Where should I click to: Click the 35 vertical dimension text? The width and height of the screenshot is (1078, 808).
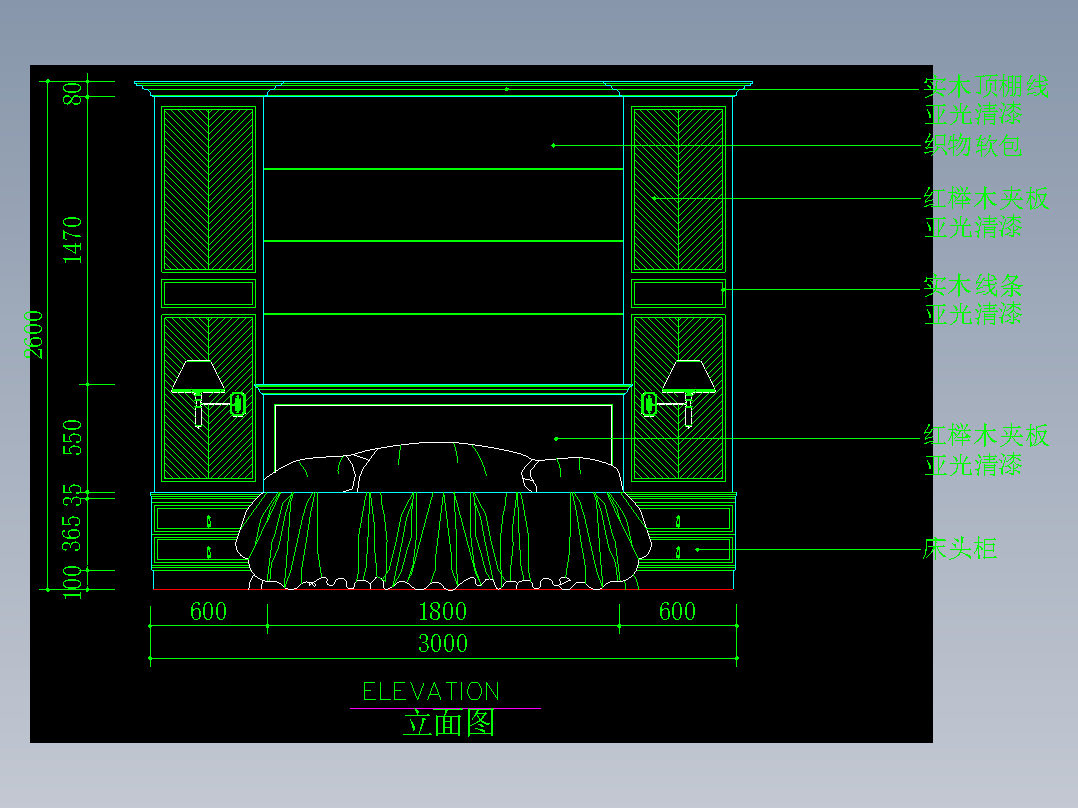pos(72,495)
